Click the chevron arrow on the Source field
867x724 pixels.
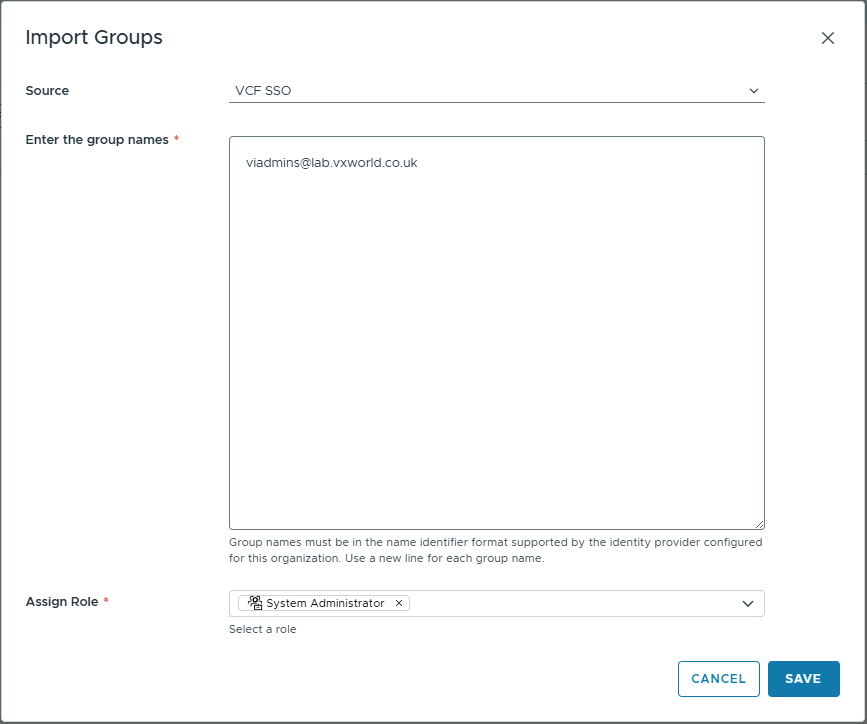(x=754, y=91)
